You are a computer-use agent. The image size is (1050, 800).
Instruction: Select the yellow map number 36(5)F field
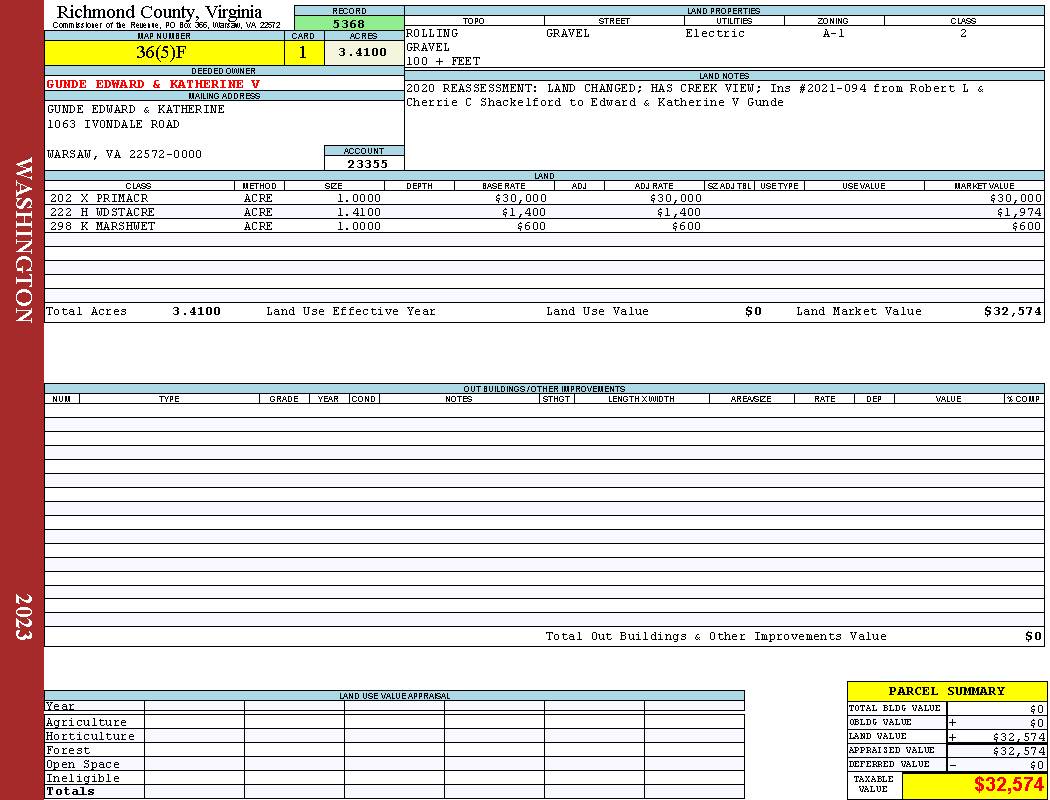click(164, 52)
